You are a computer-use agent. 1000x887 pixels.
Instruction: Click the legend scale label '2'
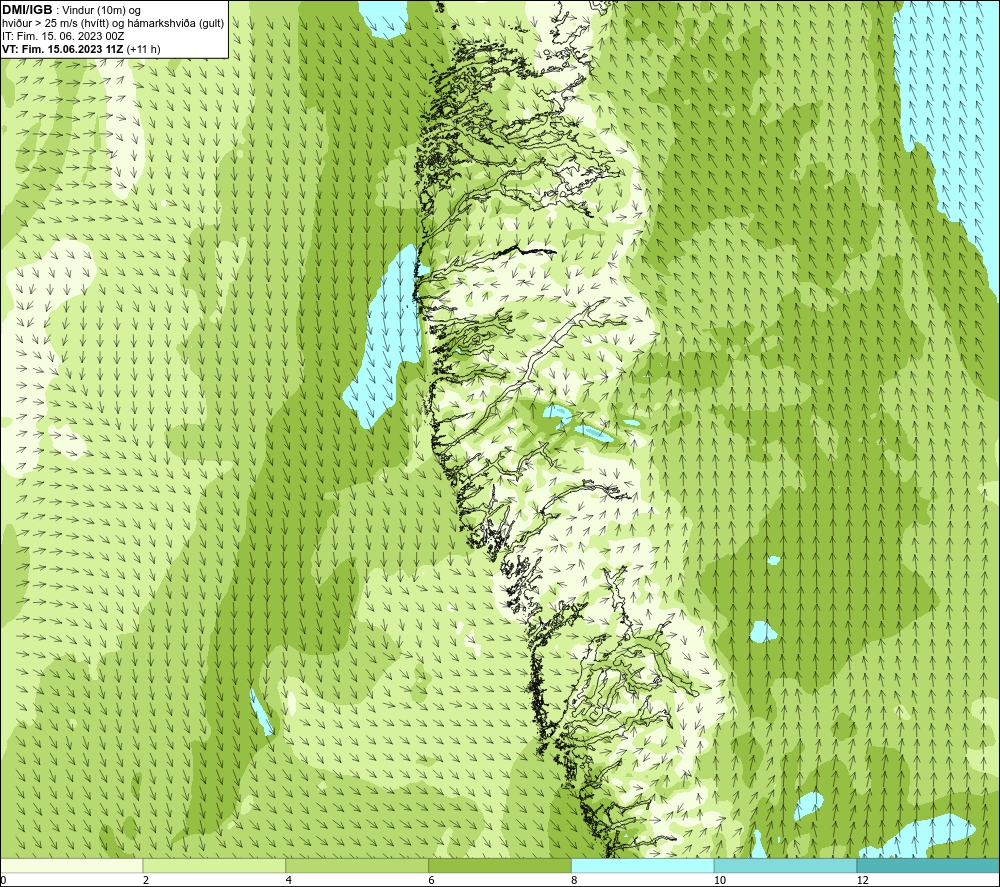pyautogui.click(x=146, y=881)
